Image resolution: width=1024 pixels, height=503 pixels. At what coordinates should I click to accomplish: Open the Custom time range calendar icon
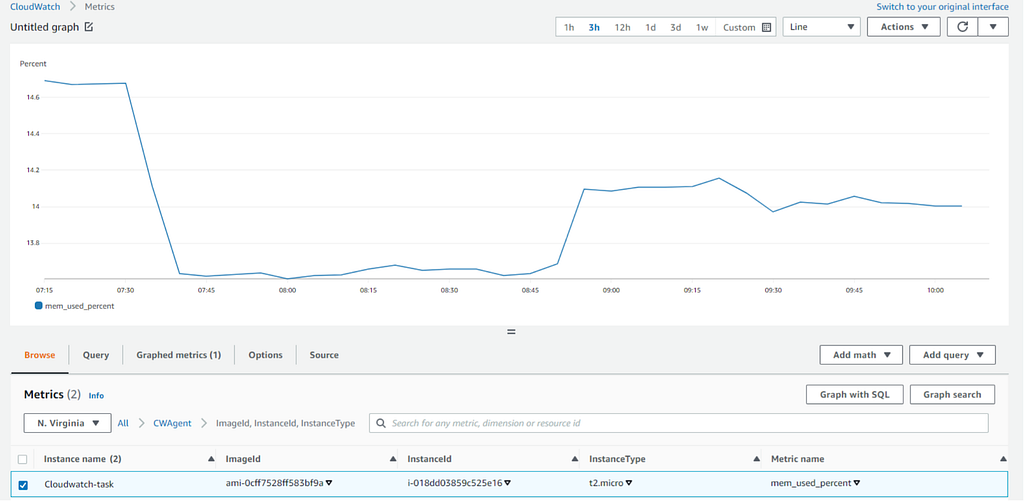(x=767, y=27)
